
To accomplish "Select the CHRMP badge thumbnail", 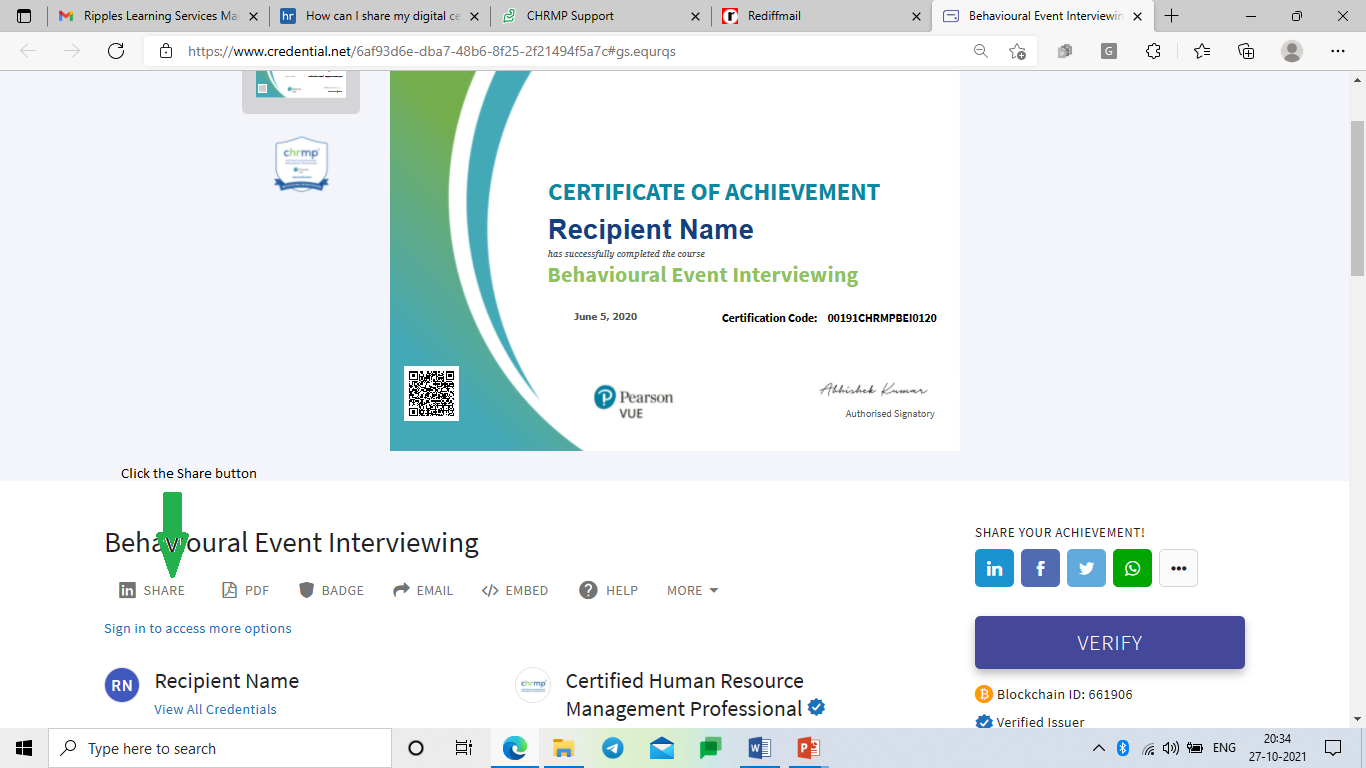I will [301, 165].
